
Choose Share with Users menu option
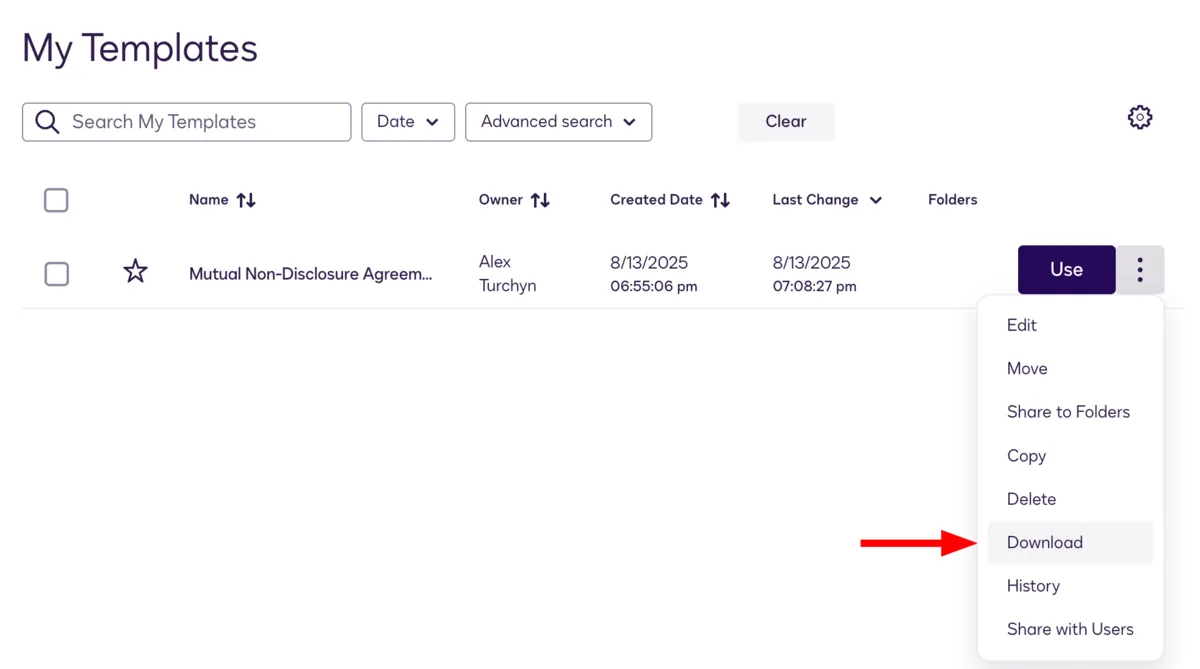1070,629
